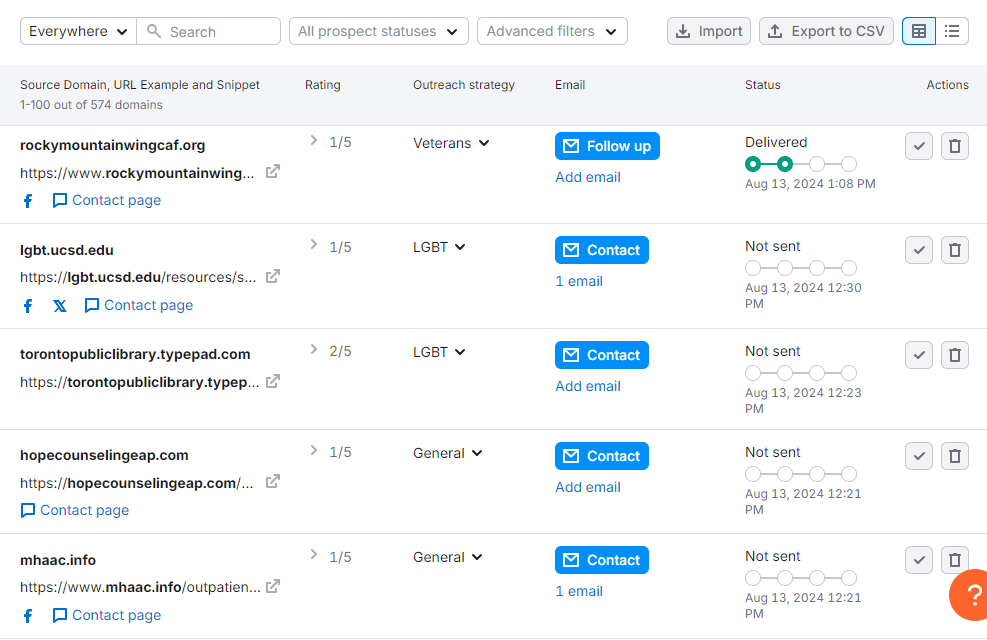Open external link icon for lgbt.ucsd.edu URL

point(273,276)
